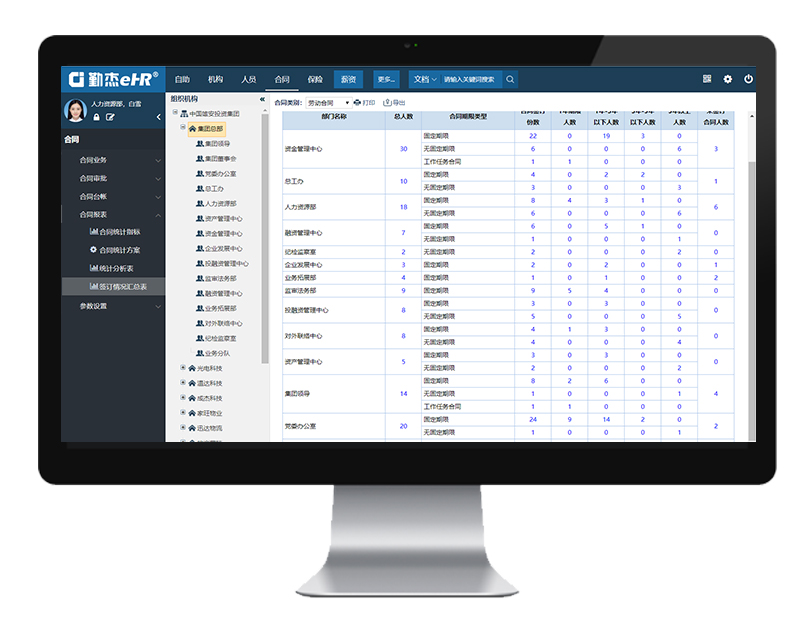Click the search magnifier icon
Screen dimensions: 806x632
510,79
